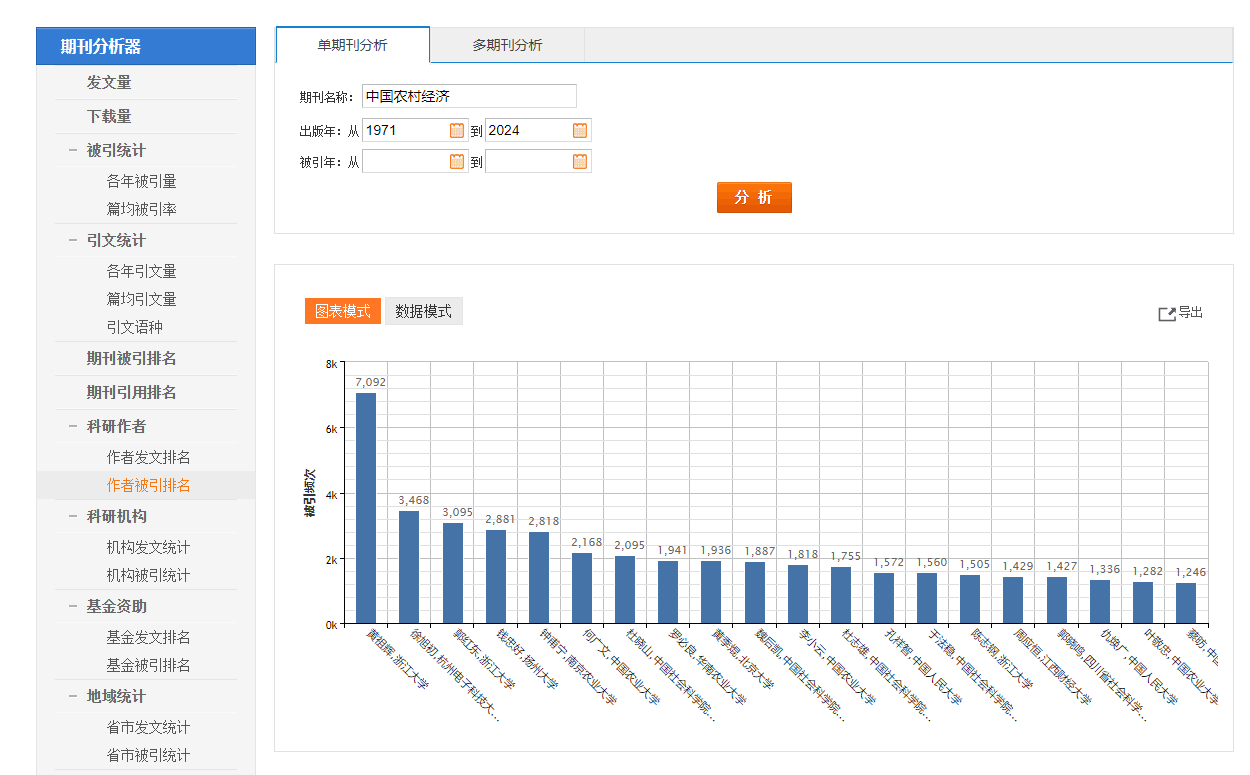The height and width of the screenshot is (775, 1250).
Task: Click the 期刊名称 input field
Action: [x=469, y=96]
